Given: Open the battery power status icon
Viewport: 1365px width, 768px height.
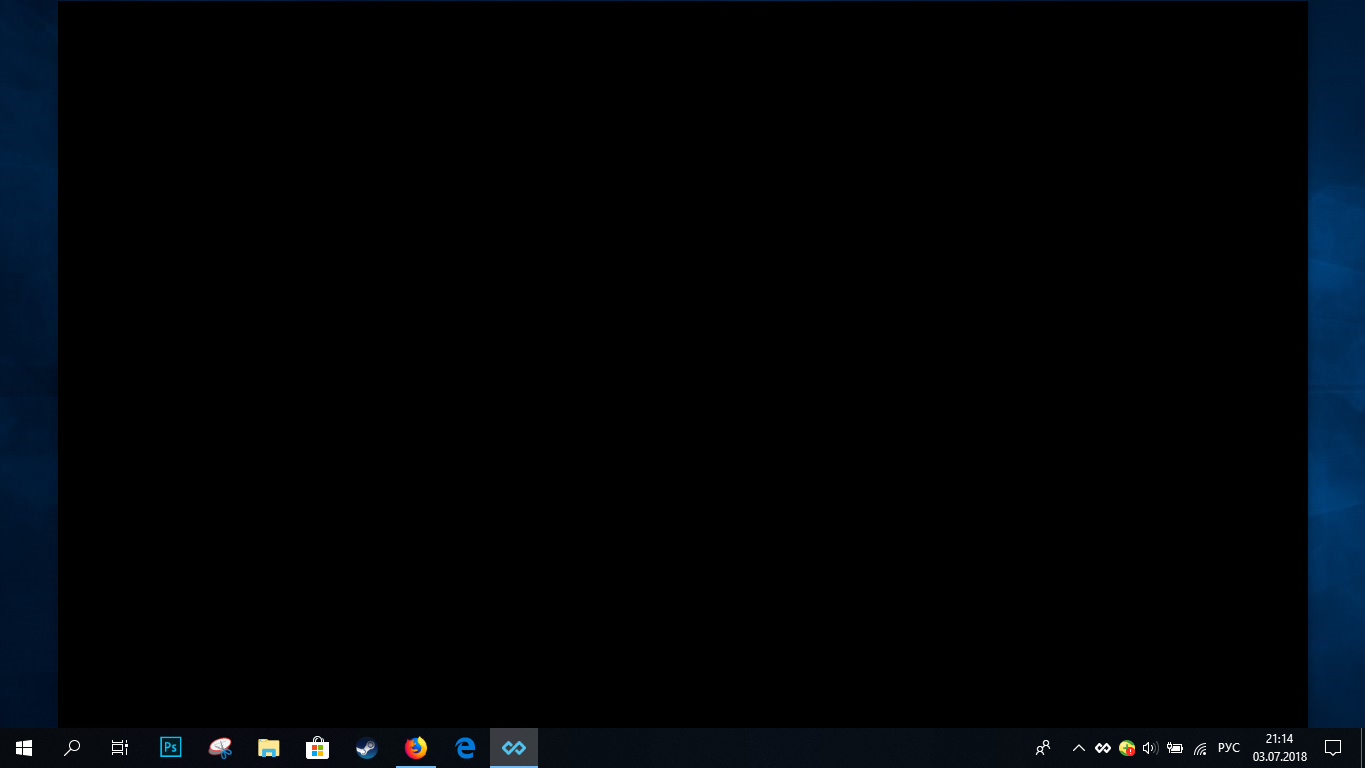Looking at the screenshot, I should pyautogui.click(x=1175, y=748).
